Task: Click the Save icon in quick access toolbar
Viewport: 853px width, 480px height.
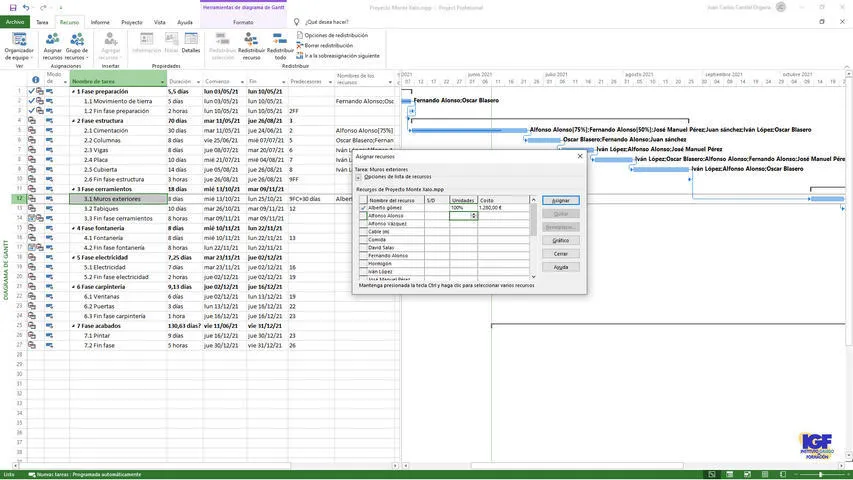Action: (x=13, y=8)
